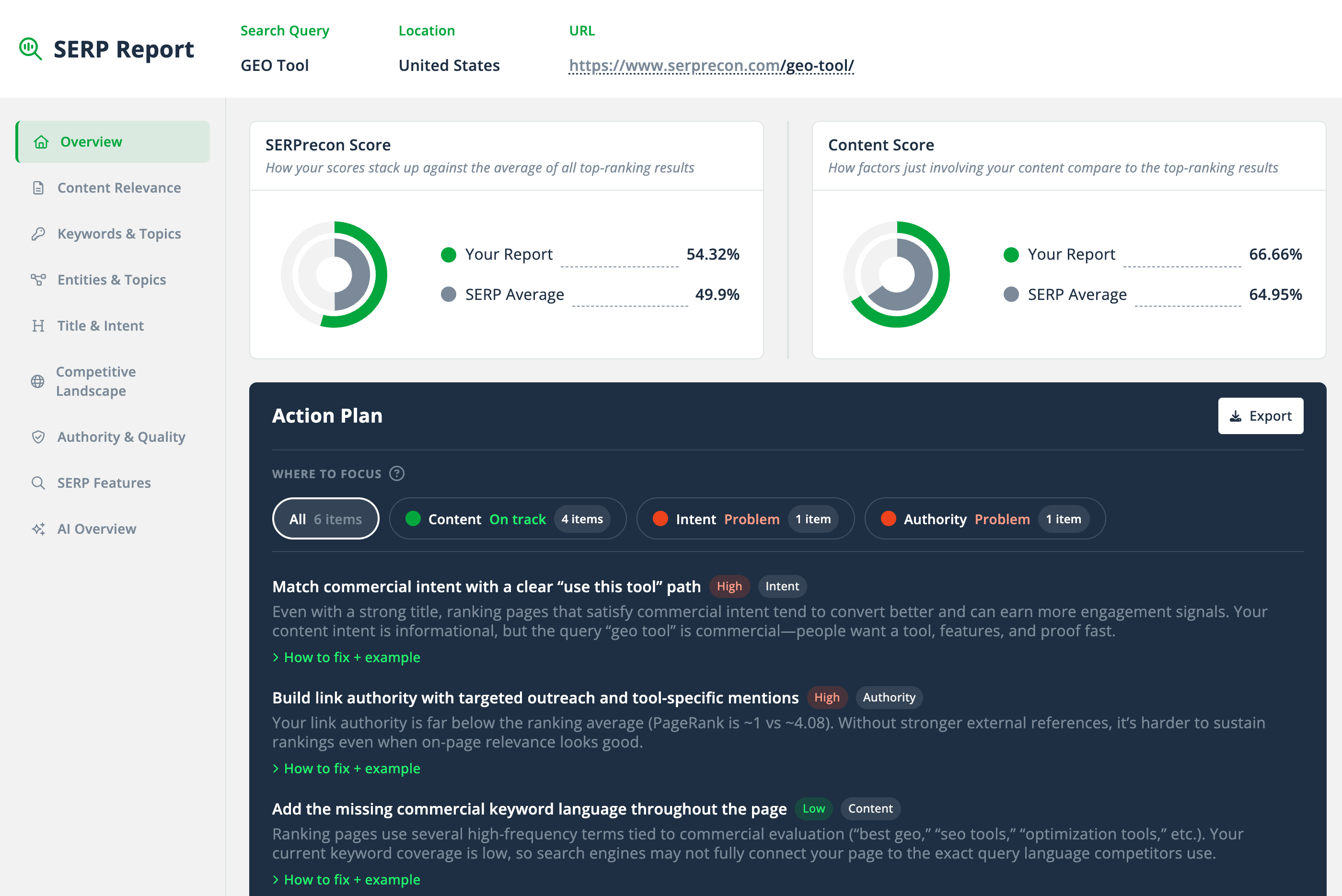Screen dimensions: 1342x896
Task: Click the Intent tag on first action item
Action: click(782, 586)
